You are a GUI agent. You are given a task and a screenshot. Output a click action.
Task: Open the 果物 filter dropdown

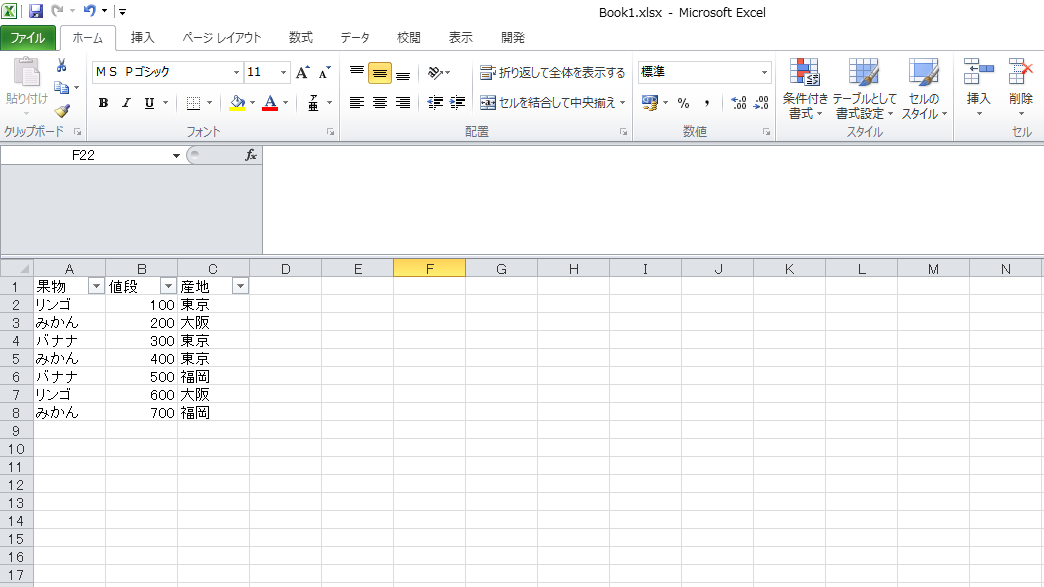(x=97, y=286)
